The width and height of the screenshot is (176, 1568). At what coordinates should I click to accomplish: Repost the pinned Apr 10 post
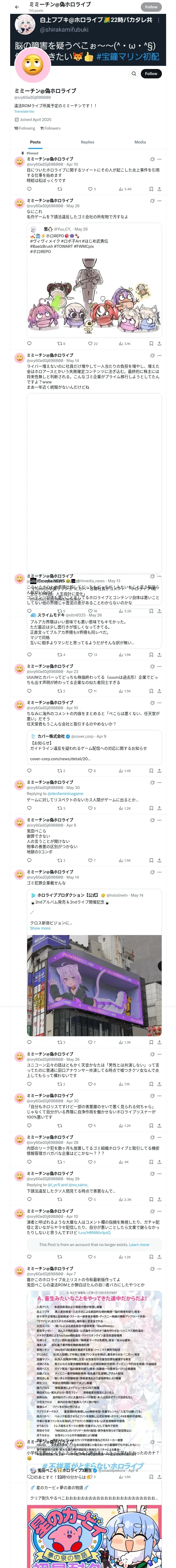point(59,189)
